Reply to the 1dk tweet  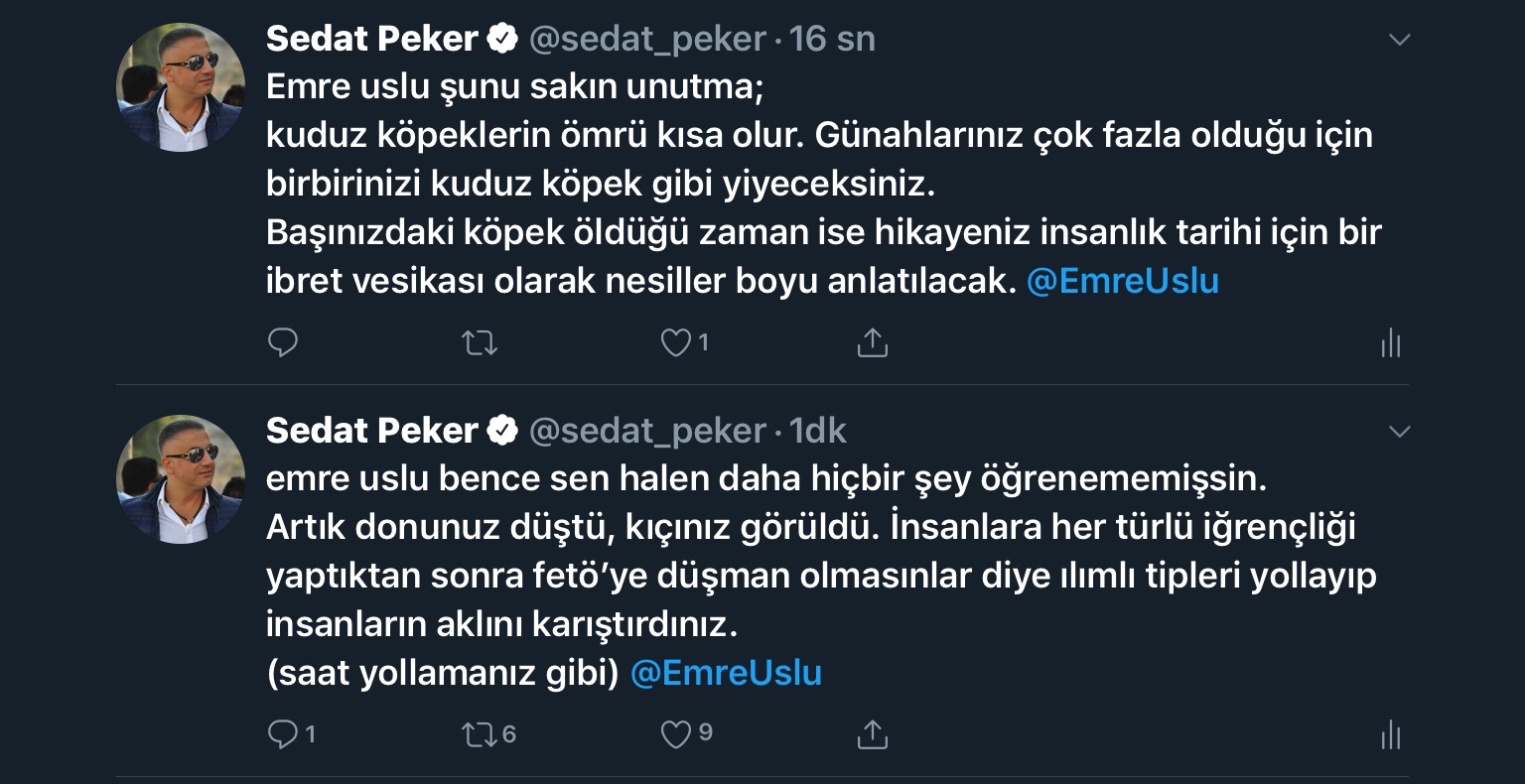coord(283,734)
